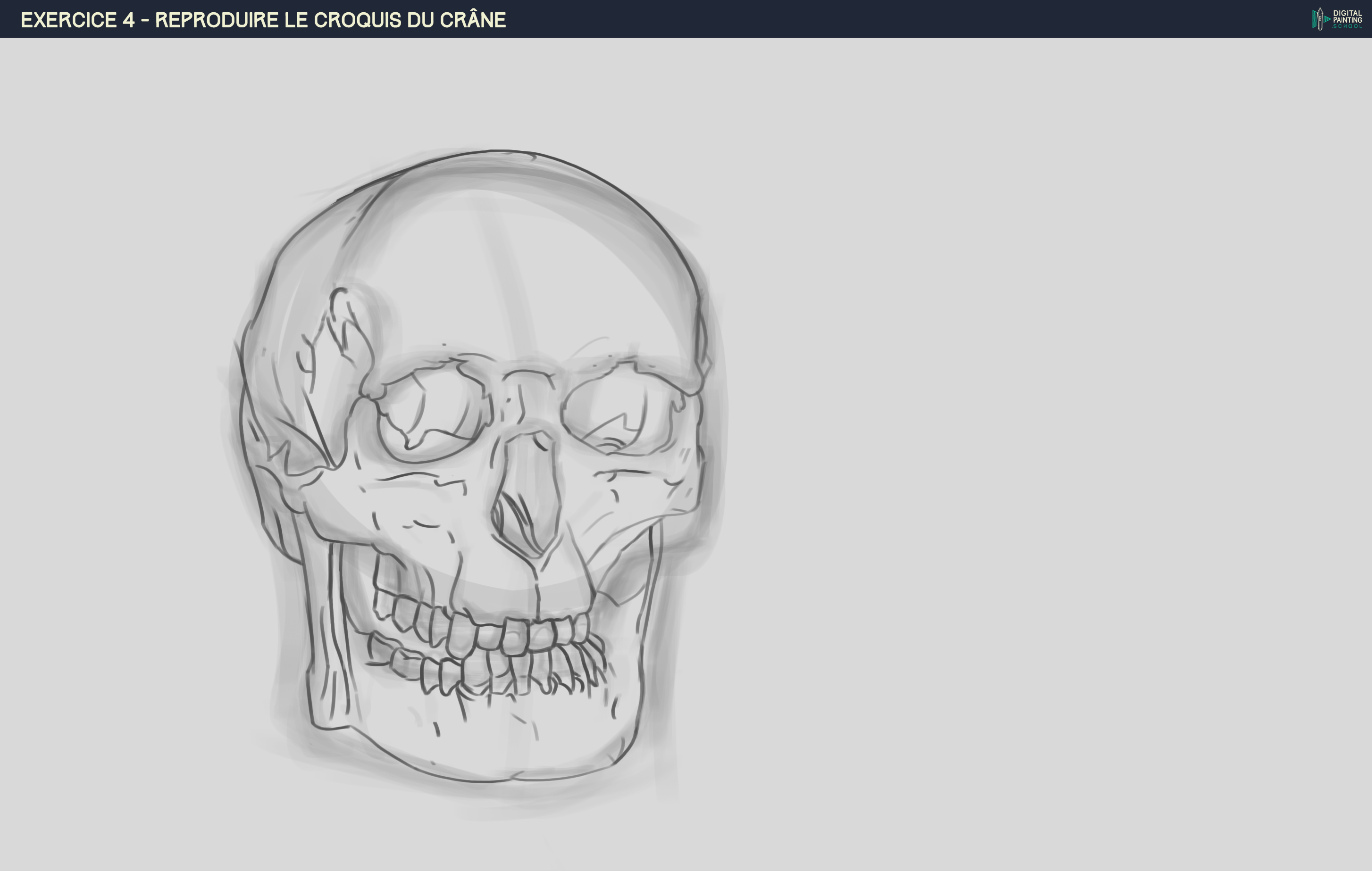Click the green '.SCHOOL' logo text
This screenshot has height=871, width=1372.
pos(1347,26)
